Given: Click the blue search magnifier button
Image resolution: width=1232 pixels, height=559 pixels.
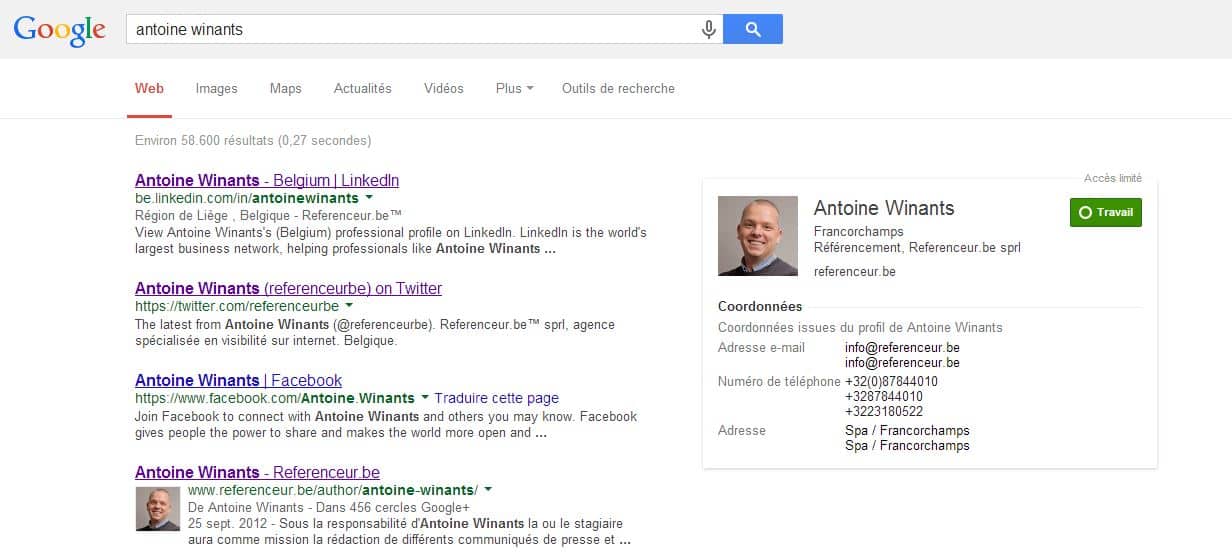Looking at the screenshot, I should pyautogui.click(x=753, y=30).
